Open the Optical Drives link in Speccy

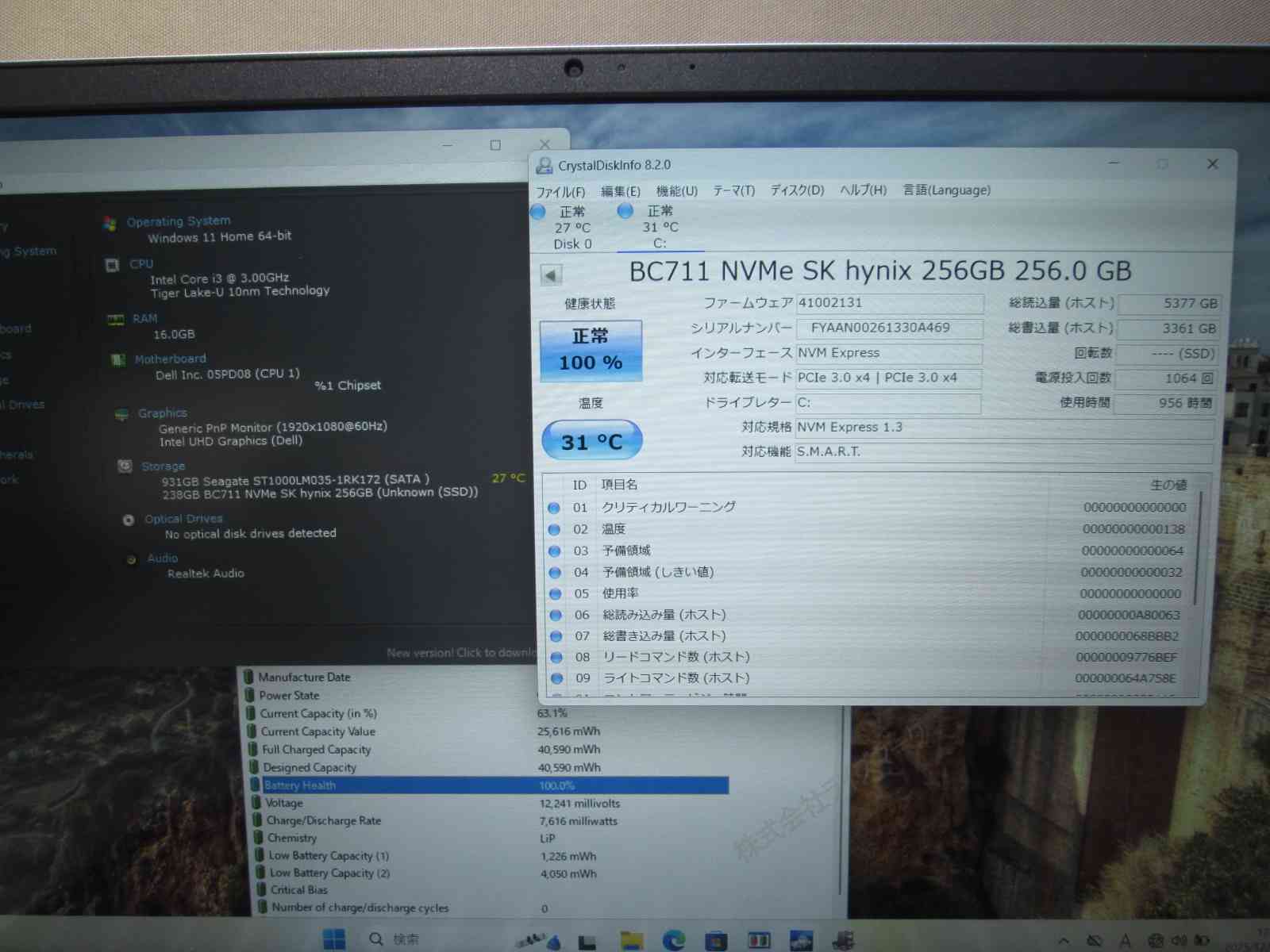(183, 519)
